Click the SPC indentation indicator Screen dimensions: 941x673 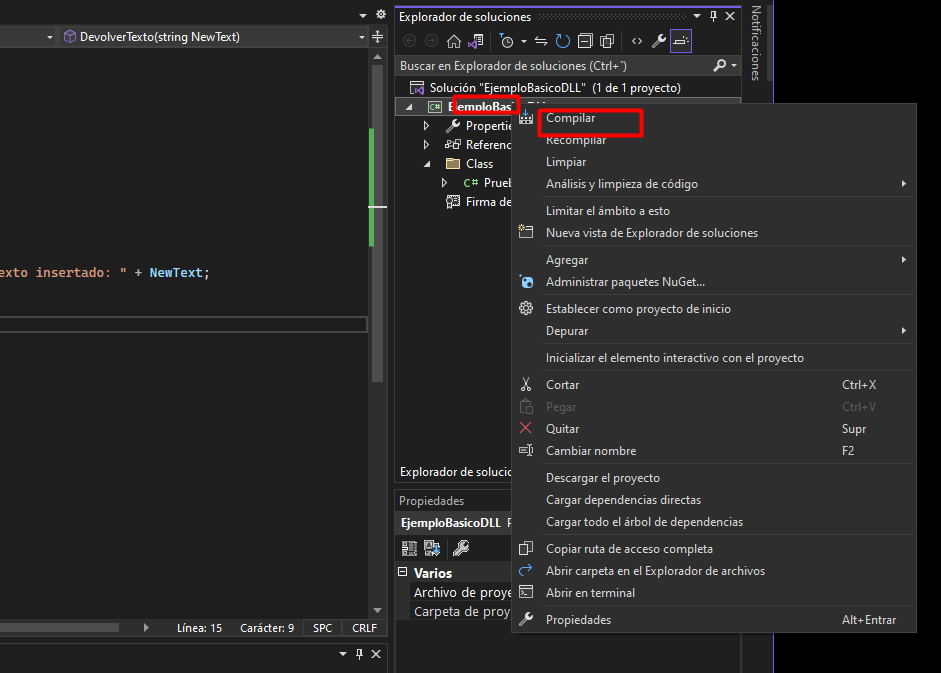click(322, 628)
